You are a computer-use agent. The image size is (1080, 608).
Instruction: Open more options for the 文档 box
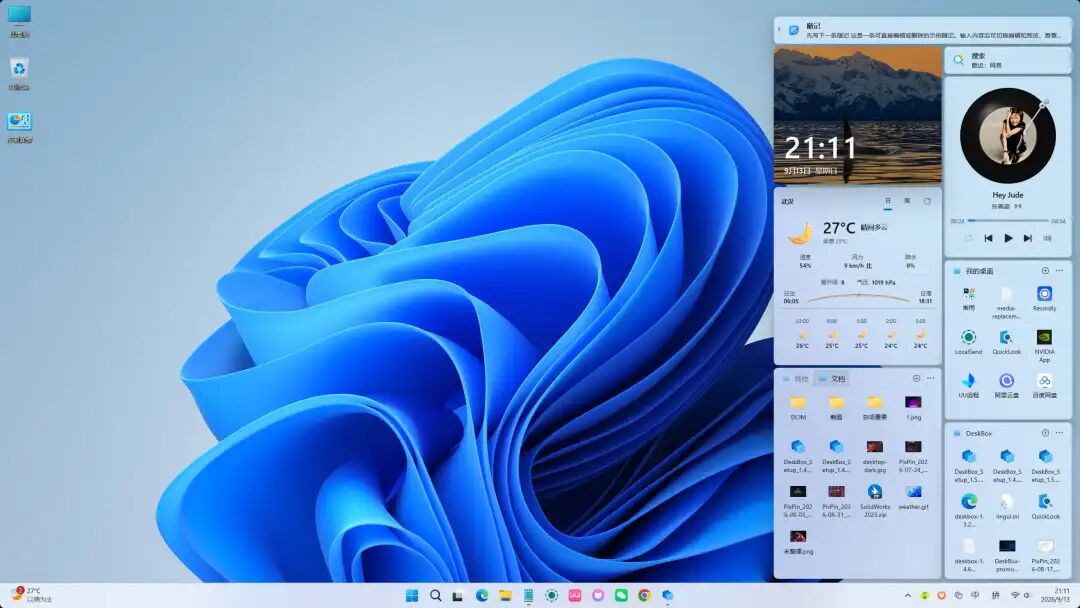tap(931, 379)
